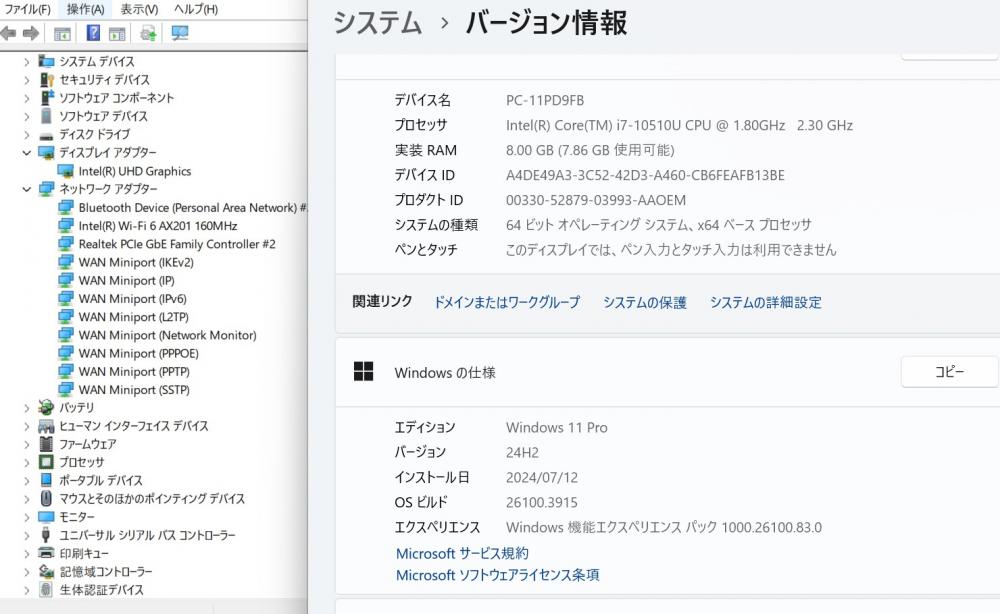
Task: Collapse the ディスプレイ アダプター node
Action: pyautogui.click(x=26, y=153)
